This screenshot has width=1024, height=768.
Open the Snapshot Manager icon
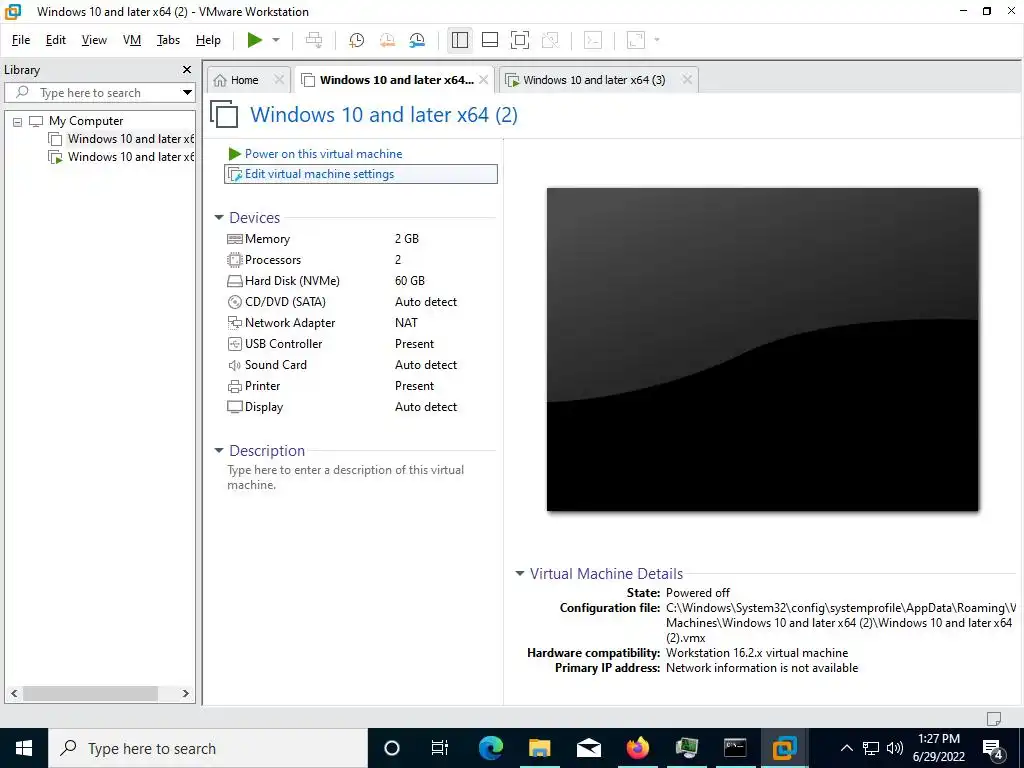coord(417,40)
